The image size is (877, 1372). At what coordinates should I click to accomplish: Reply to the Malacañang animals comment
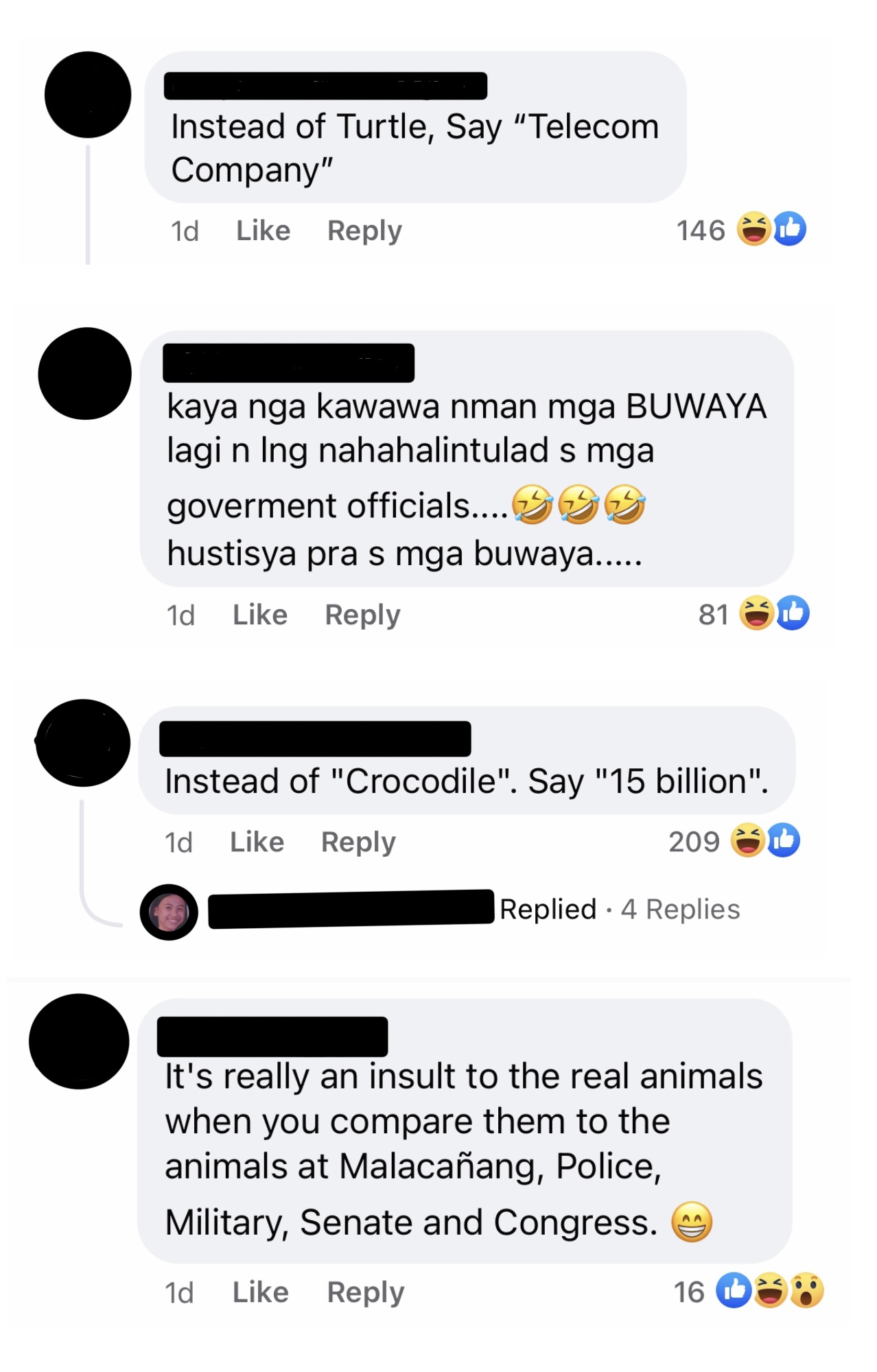pos(366,1293)
